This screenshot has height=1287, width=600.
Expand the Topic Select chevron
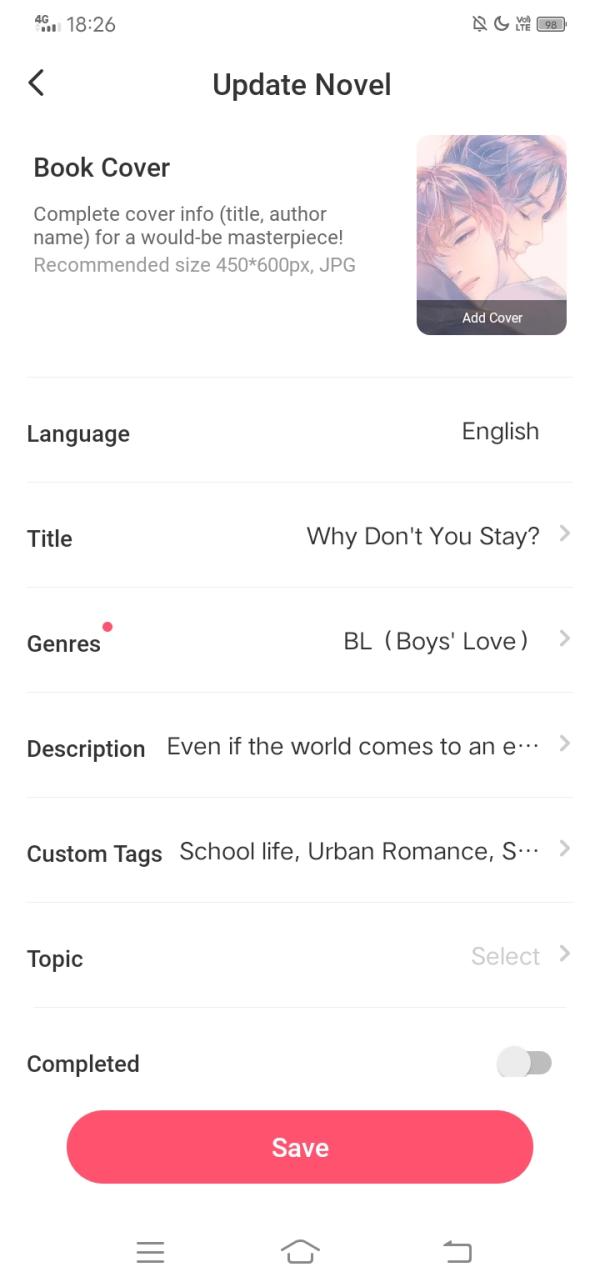[565, 954]
